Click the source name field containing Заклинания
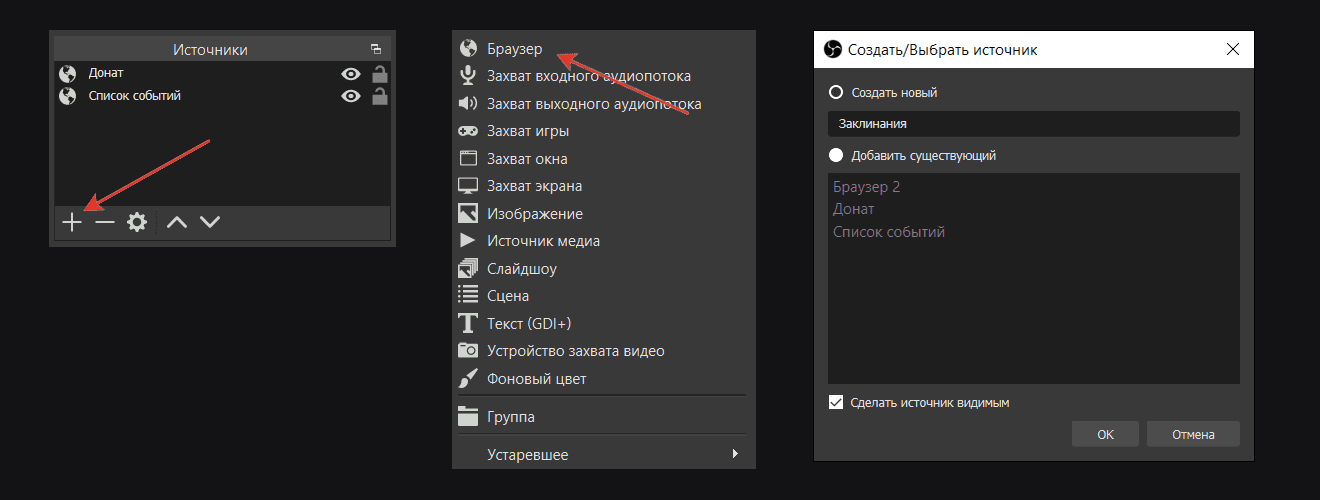Image resolution: width=1320 pixels, height=500 pixels. click(1034, 124)
